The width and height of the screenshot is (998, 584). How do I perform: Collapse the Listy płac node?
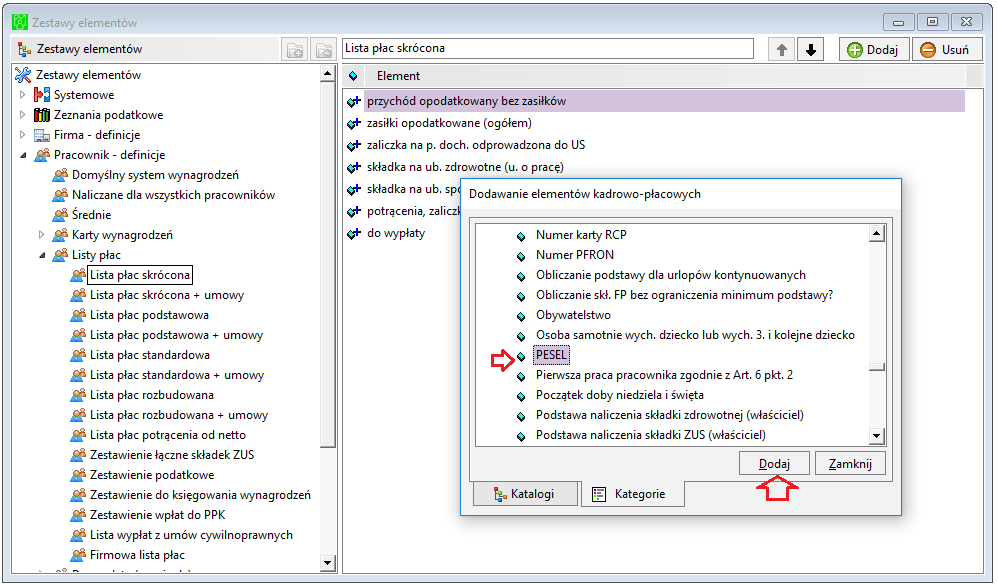pos(42,255)
